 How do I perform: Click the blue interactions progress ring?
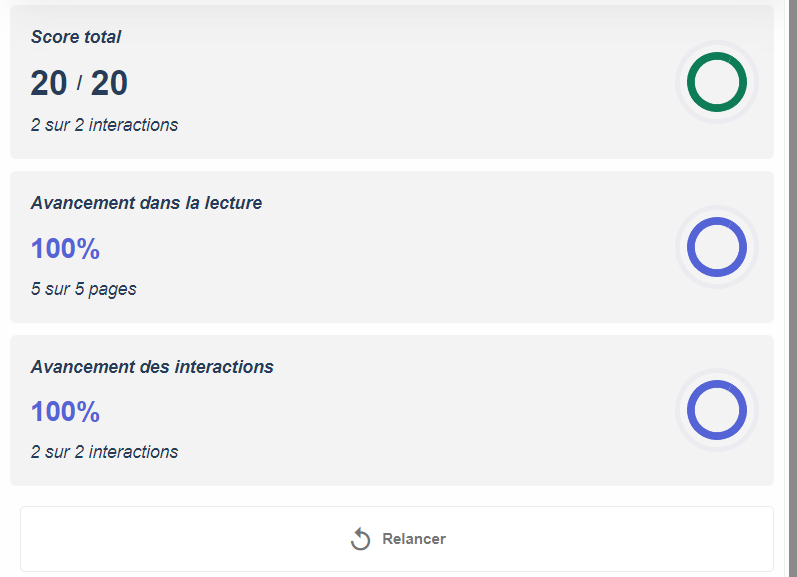pos(716,410)
